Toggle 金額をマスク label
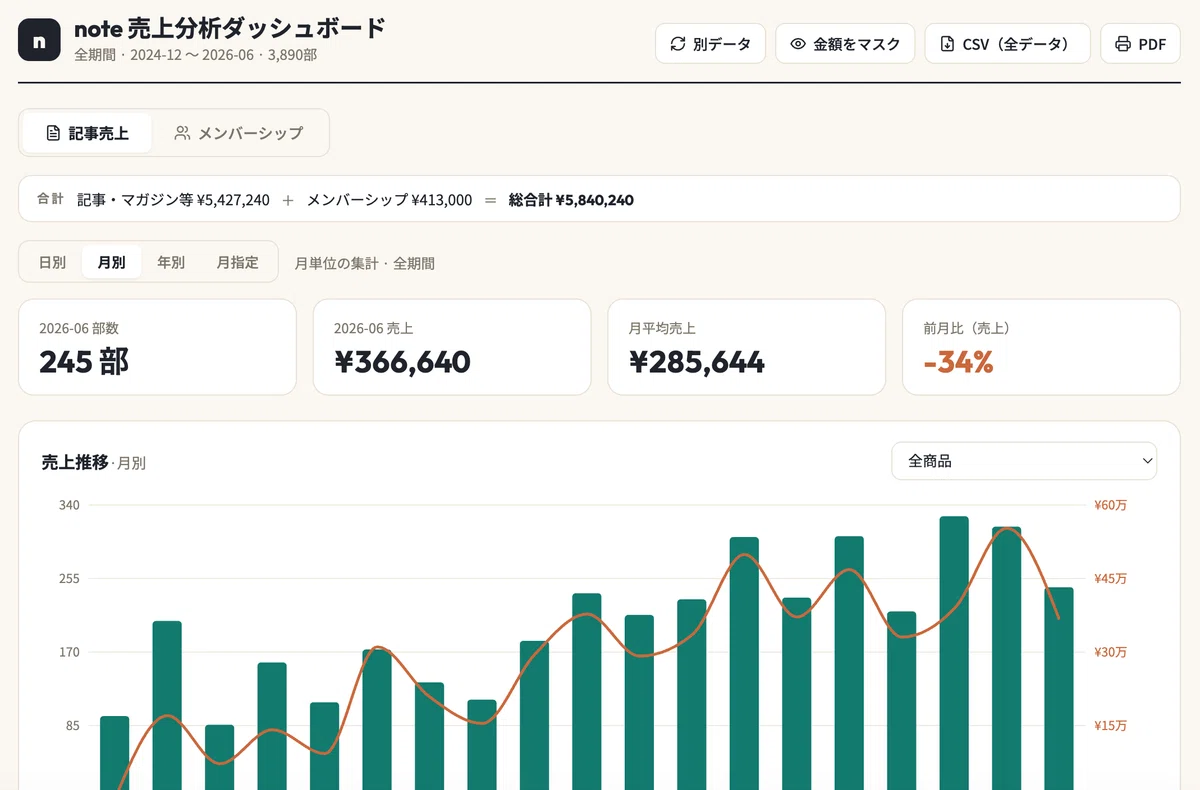This screenshot has height=790, width=1200. 857,44
